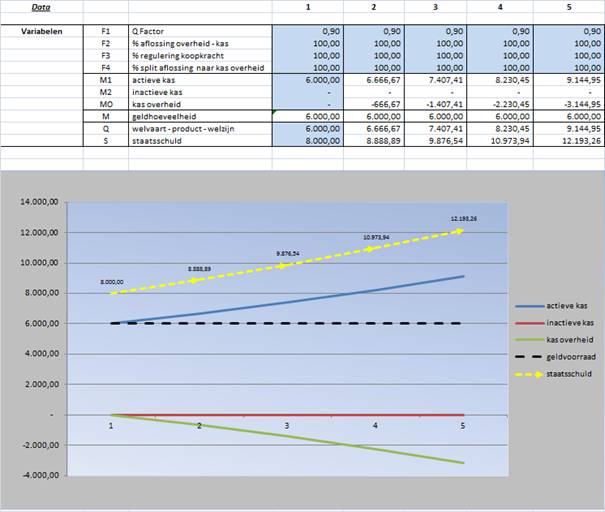
Task: Select column header '3' in the table
Action: [x=436, y=8]
